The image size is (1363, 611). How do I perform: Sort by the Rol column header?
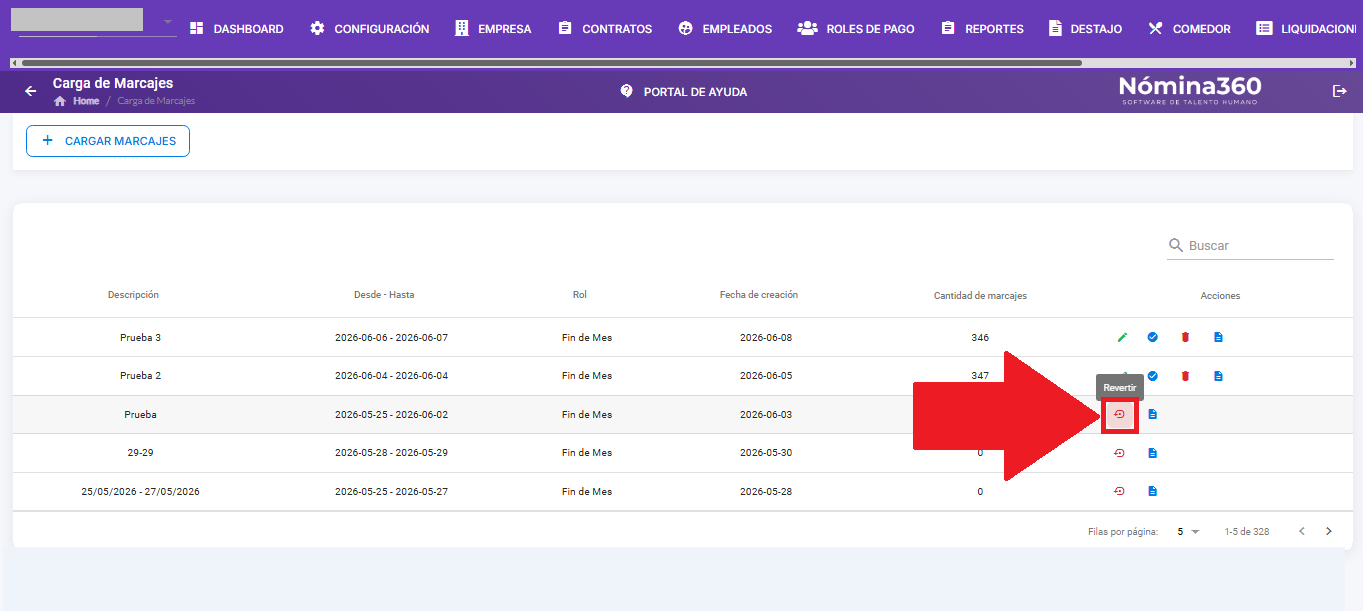click(x=580, y=295)
